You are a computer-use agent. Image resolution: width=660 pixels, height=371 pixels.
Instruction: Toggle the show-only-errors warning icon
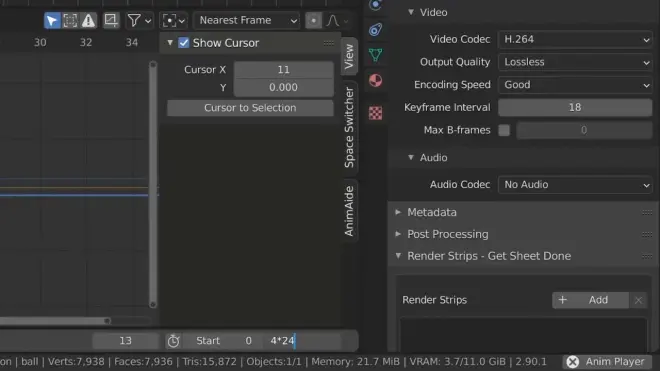pos(88,20)
